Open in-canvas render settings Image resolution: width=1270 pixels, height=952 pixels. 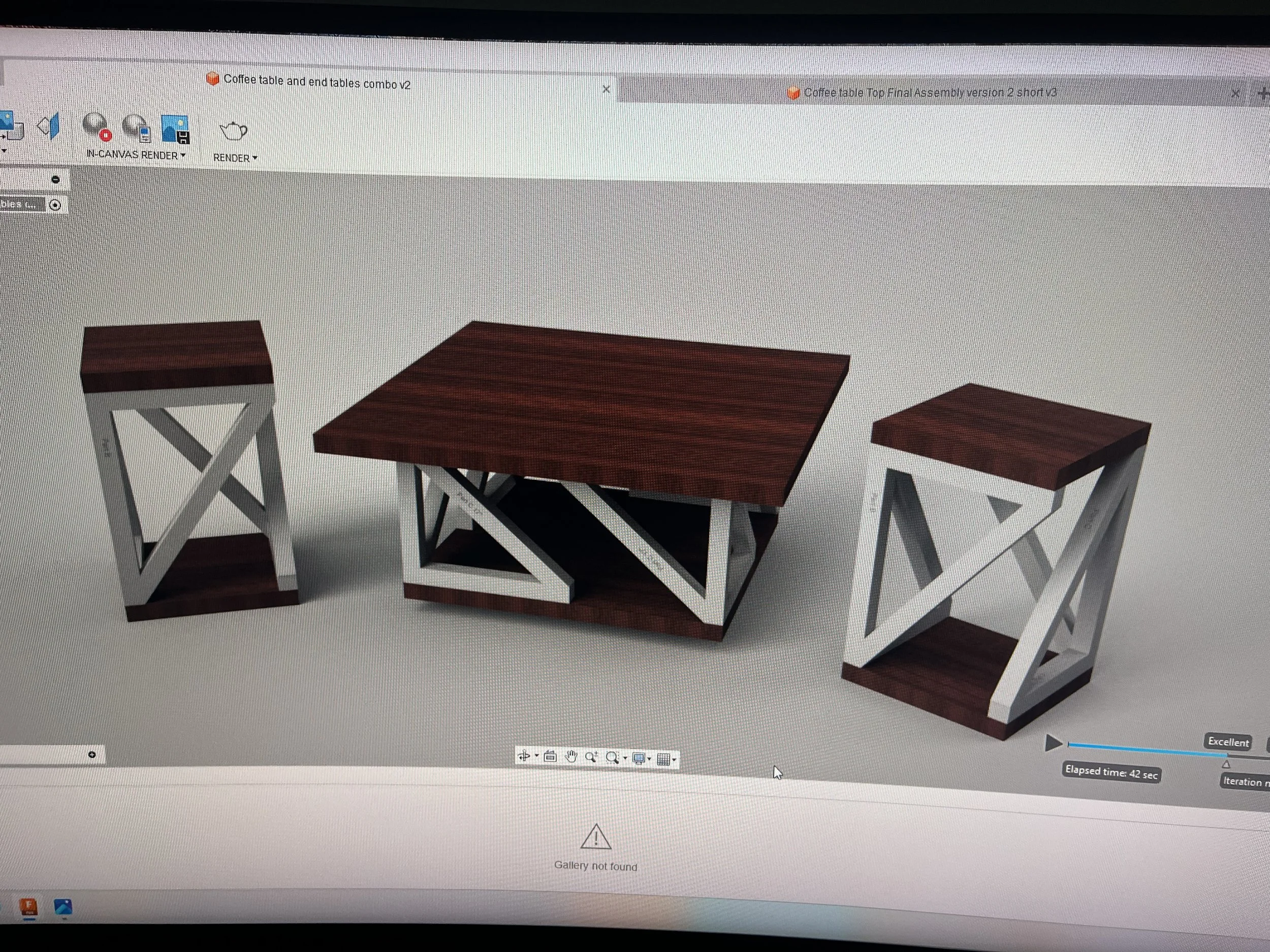tap(137, 128)
